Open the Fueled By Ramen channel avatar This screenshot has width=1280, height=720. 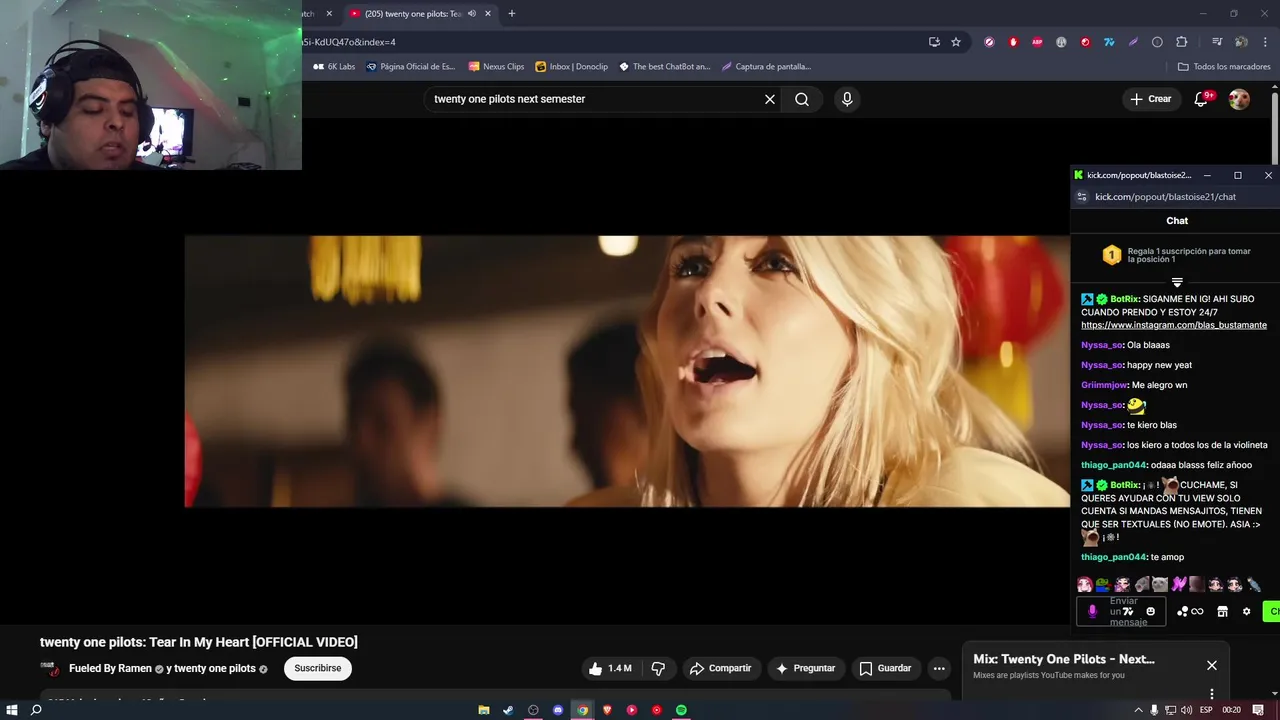(50, 668)
